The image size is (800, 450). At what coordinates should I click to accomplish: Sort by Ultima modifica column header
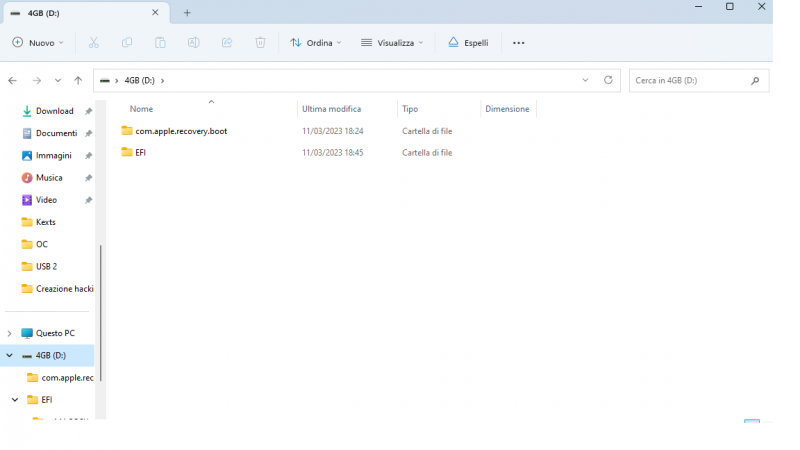[x=331, y=109]
